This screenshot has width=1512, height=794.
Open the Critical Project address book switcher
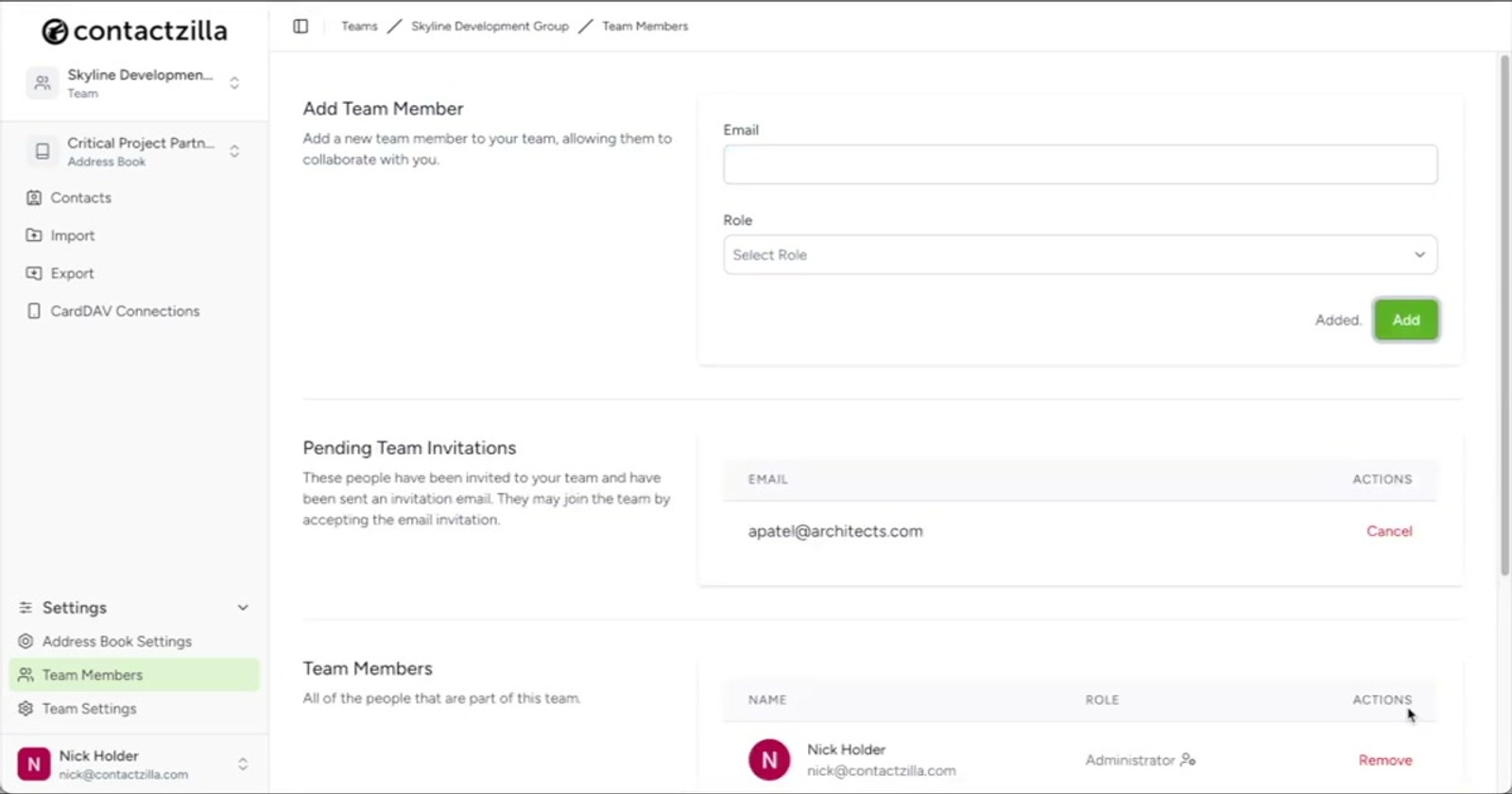[x=234, y=151]
